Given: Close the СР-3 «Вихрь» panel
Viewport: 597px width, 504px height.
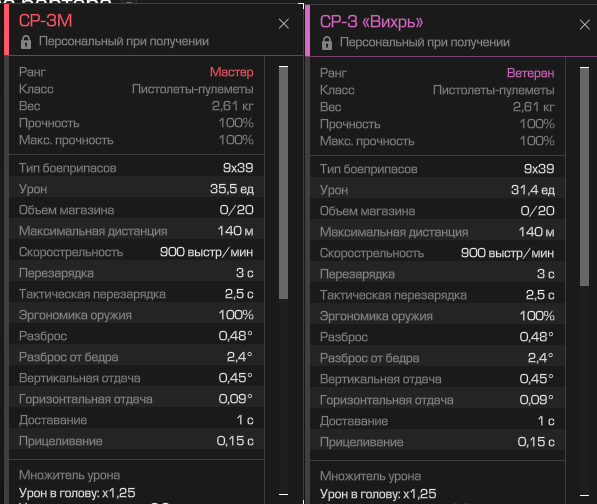Looking at the screenshot, I should point(584,25).
